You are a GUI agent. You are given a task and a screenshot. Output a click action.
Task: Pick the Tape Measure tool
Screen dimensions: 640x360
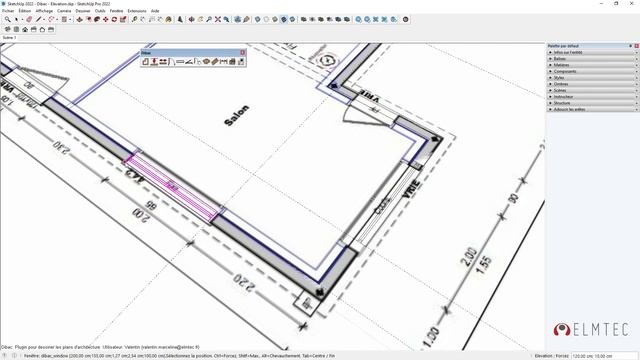[134, 19]
